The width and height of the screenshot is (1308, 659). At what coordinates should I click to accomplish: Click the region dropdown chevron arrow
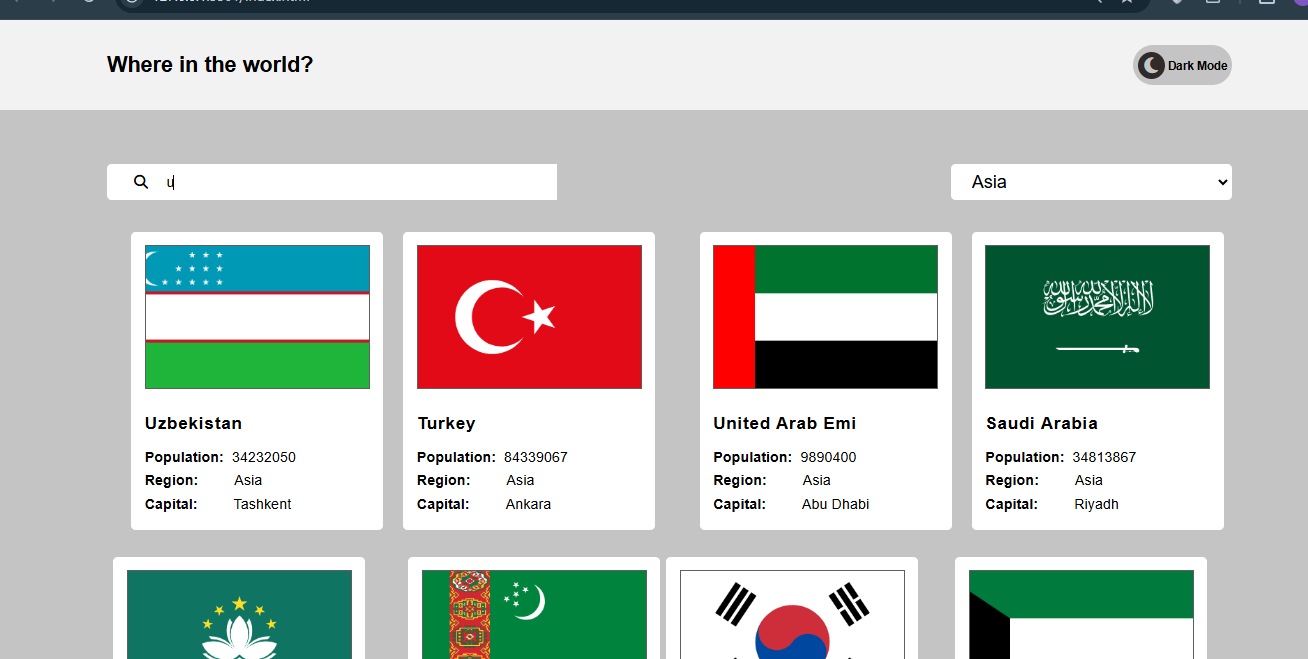click(x=1221, y=182)
